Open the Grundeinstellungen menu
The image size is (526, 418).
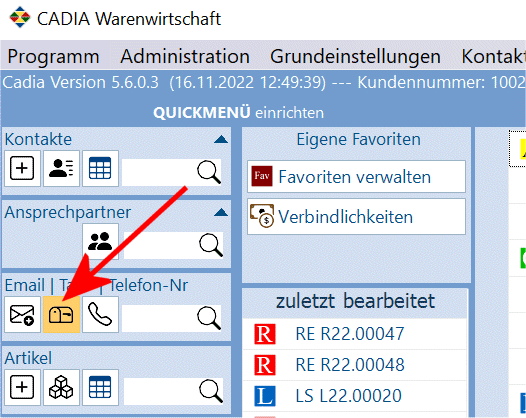[355, 56]
